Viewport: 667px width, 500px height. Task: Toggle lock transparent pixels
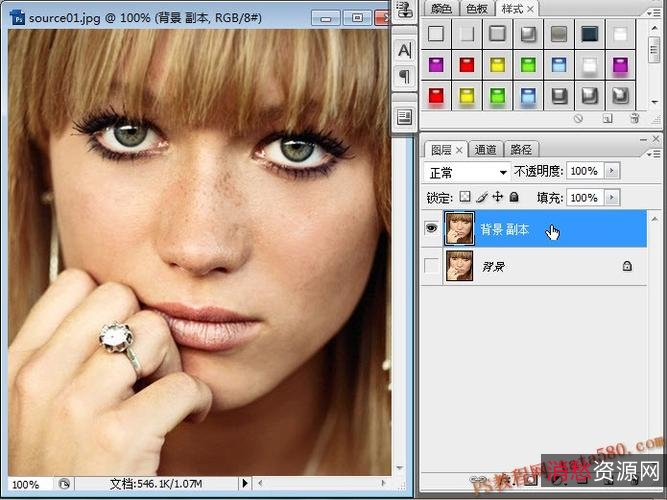pyautogui.click(x=465, y=197)
